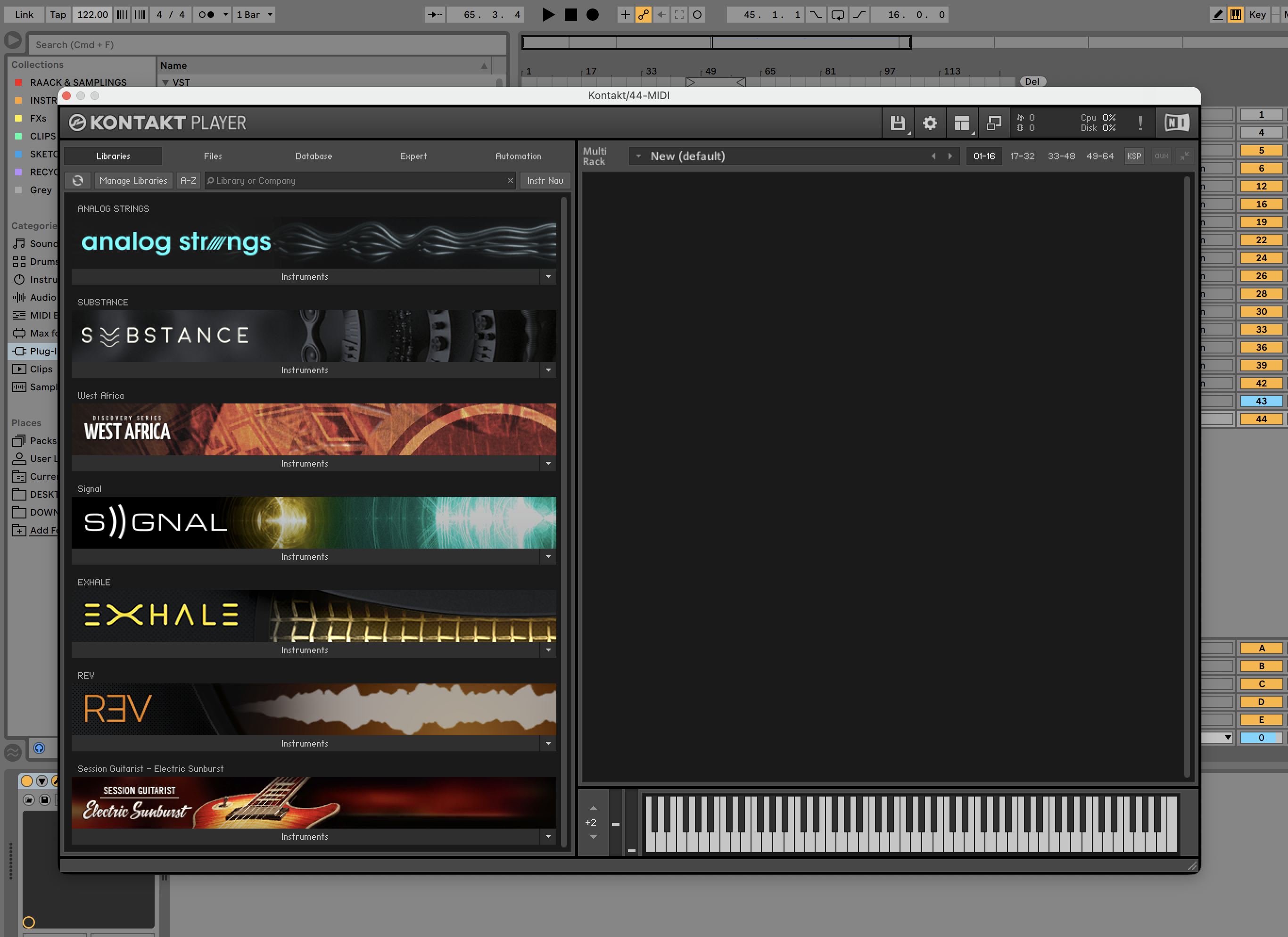This screenshot has height=937, width=1288.
Task: Save the multi rack using the floppy disk icon
Action: [898, 123]
